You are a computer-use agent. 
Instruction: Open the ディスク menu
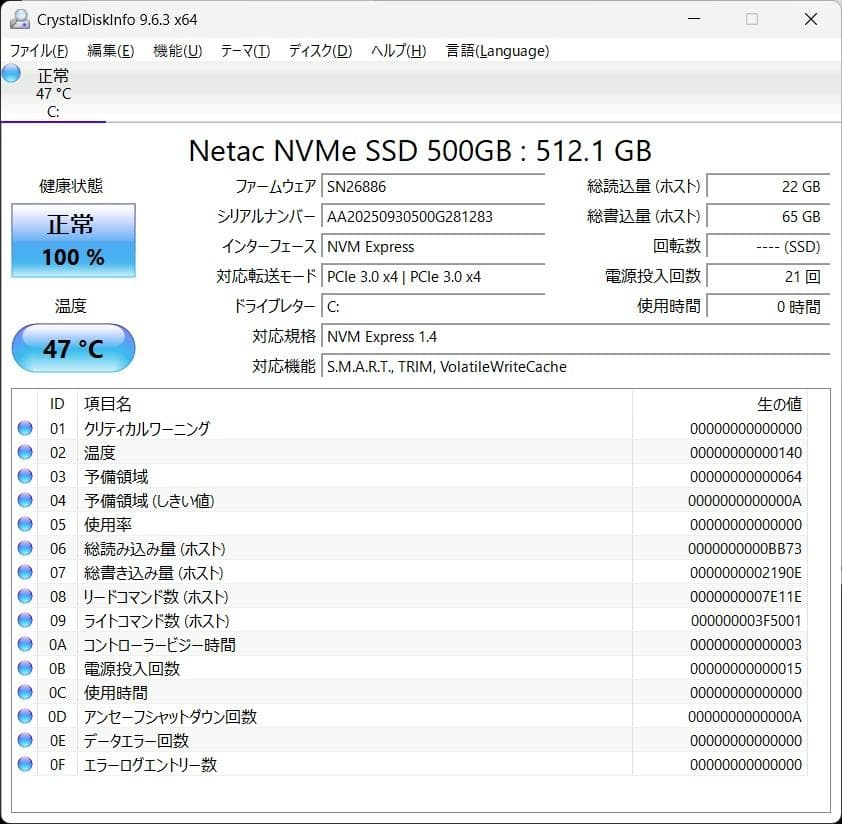(318, 51)
